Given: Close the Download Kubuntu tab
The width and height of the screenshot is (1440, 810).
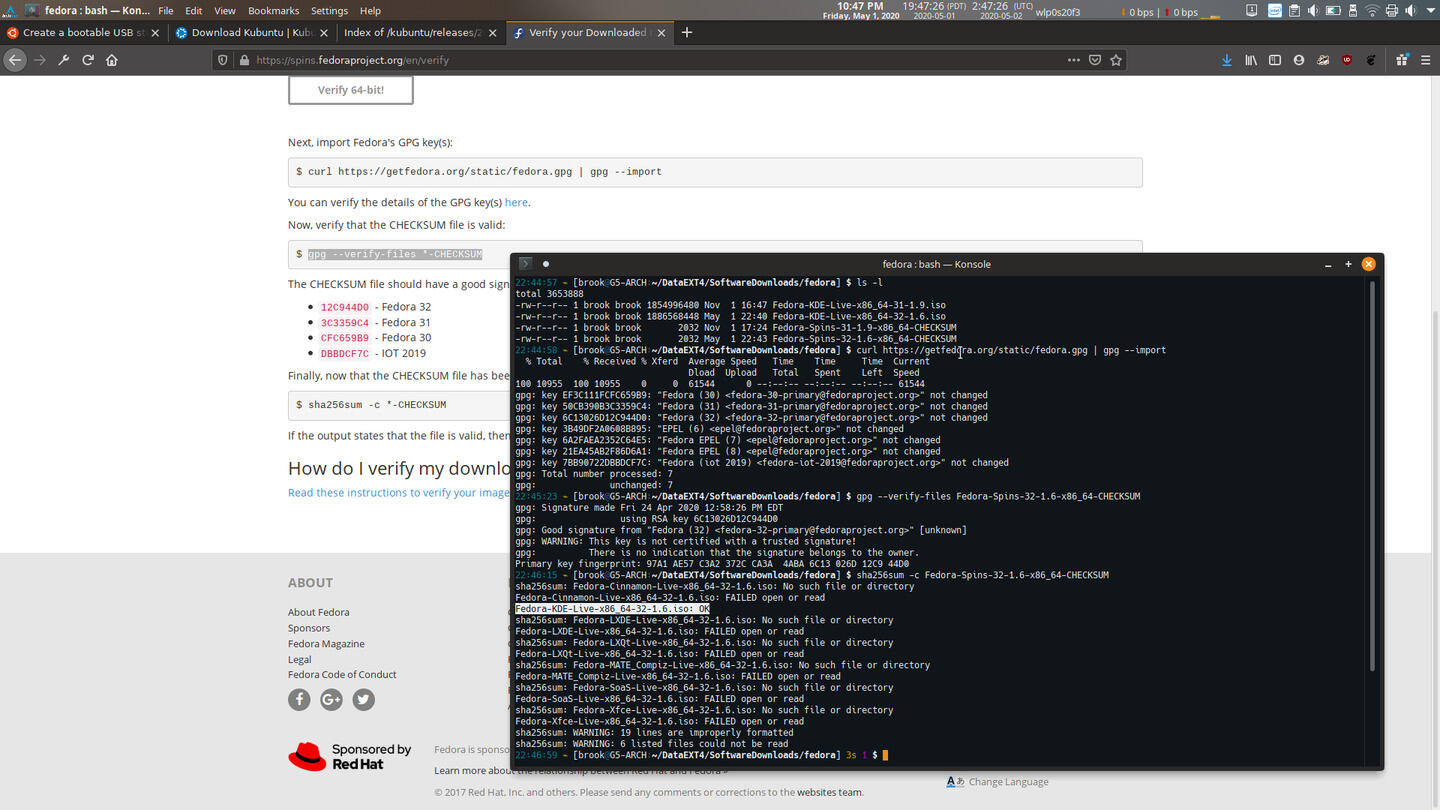Looking at the screenshot, I should (x=324, y=33).
